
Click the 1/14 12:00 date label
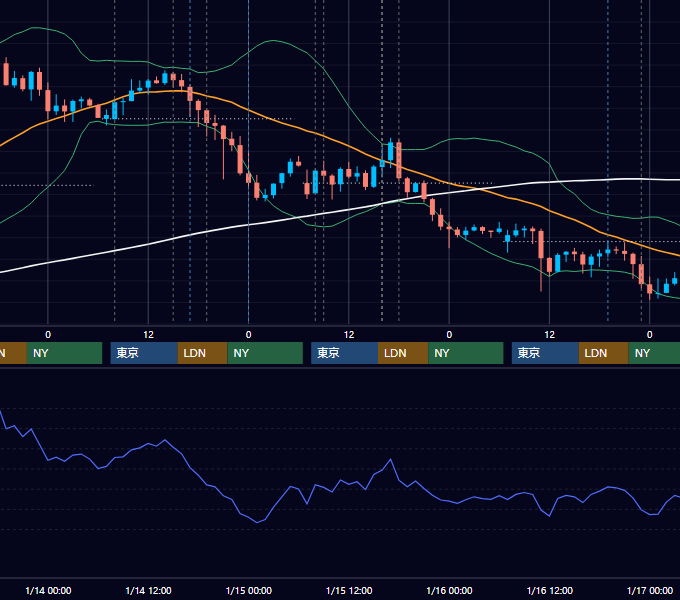[x=148, y=590]
